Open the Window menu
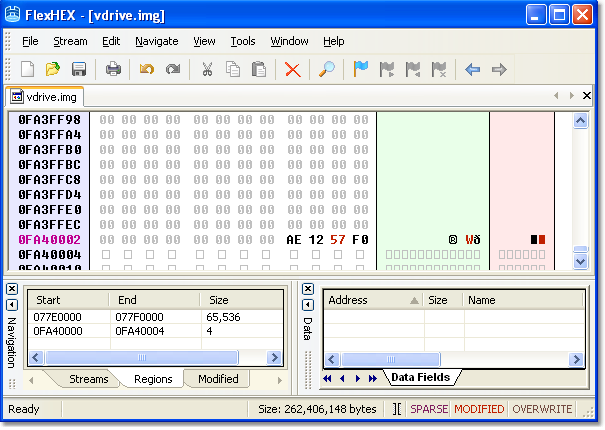605x430 pixels. tap(289, 41)
